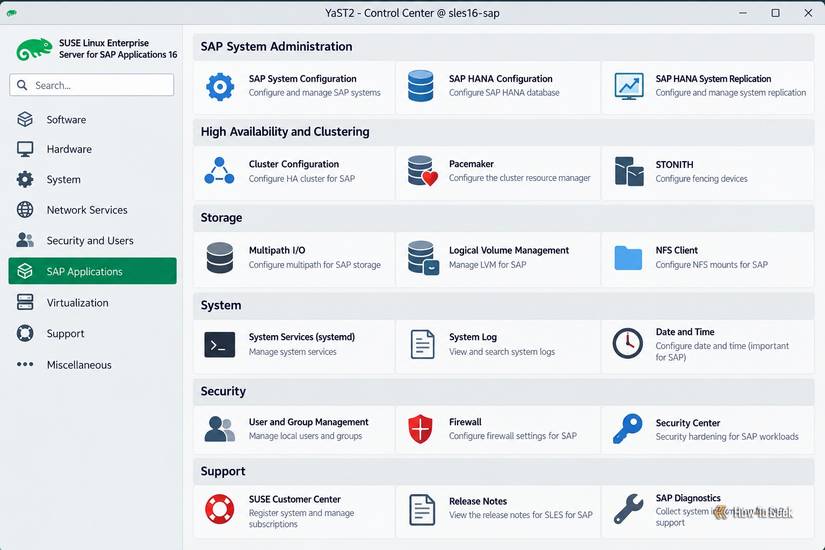Click the 'View and search system logs' description
This screenshot has height=550, width=825.
point(501,352)
